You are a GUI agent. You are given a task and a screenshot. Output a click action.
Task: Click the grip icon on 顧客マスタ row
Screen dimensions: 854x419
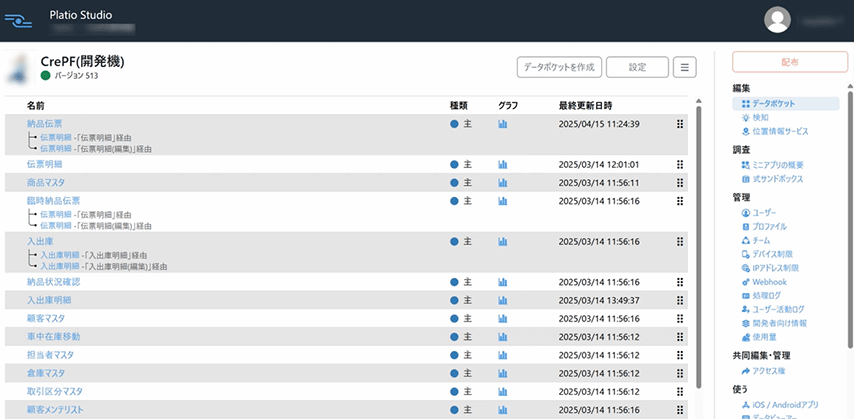[680, 318]
